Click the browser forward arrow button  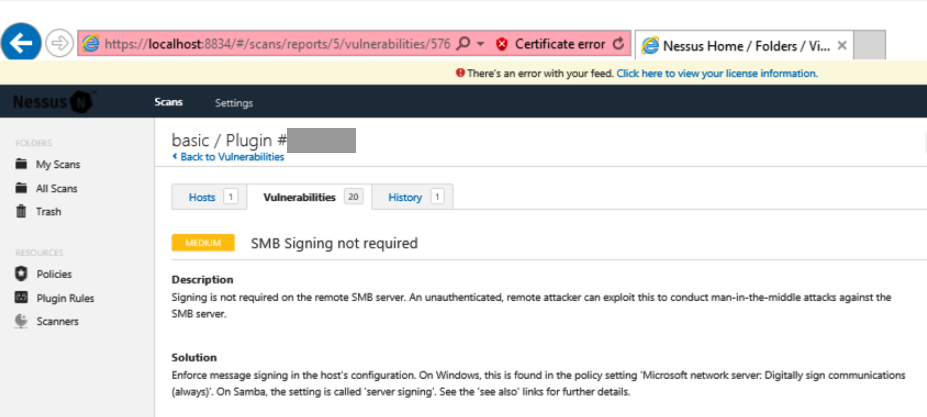pyautogui.click(x=58, y=43)
